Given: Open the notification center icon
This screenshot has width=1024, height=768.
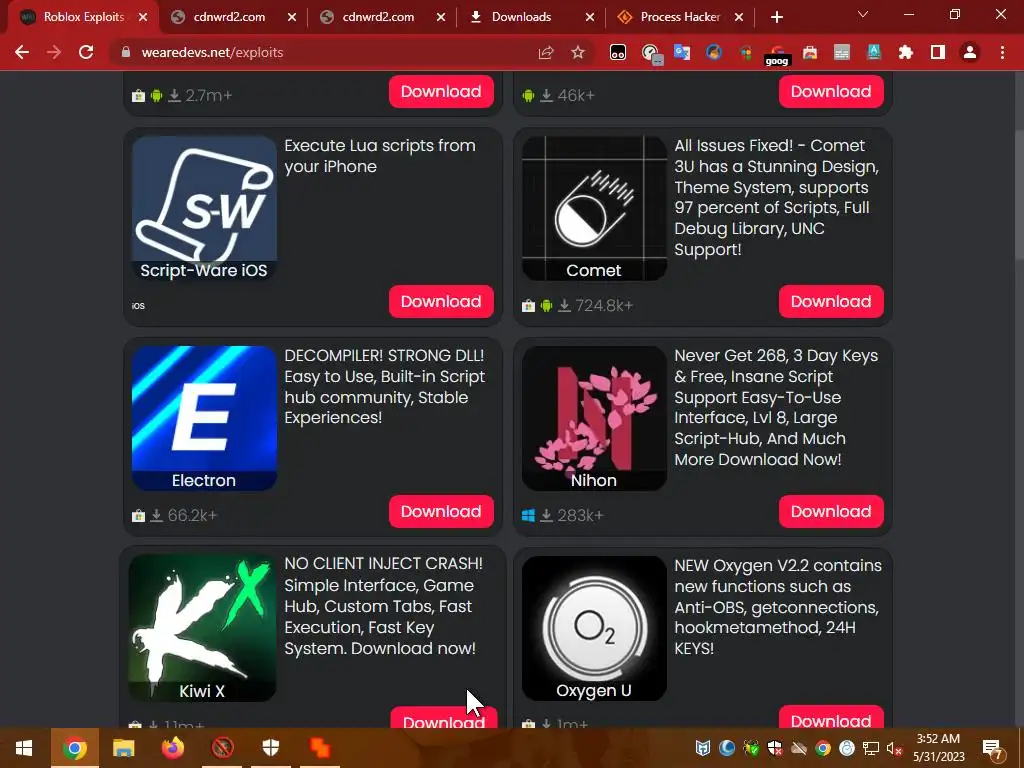Looking at the screenshot, I should (x=992, y=748).
